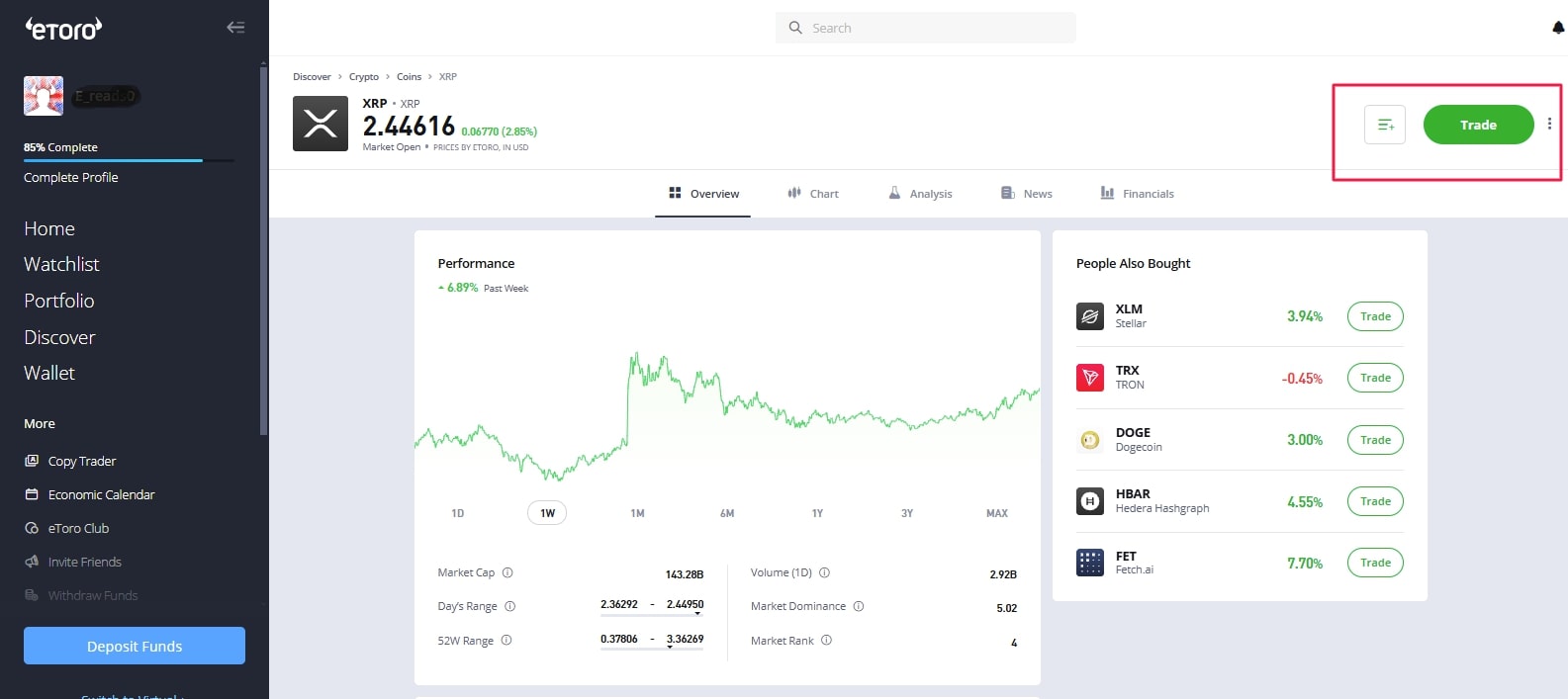Open the notifications bell
Image resolution: width=1568 pixels, height=699 pixels.
click(1558, 28)
